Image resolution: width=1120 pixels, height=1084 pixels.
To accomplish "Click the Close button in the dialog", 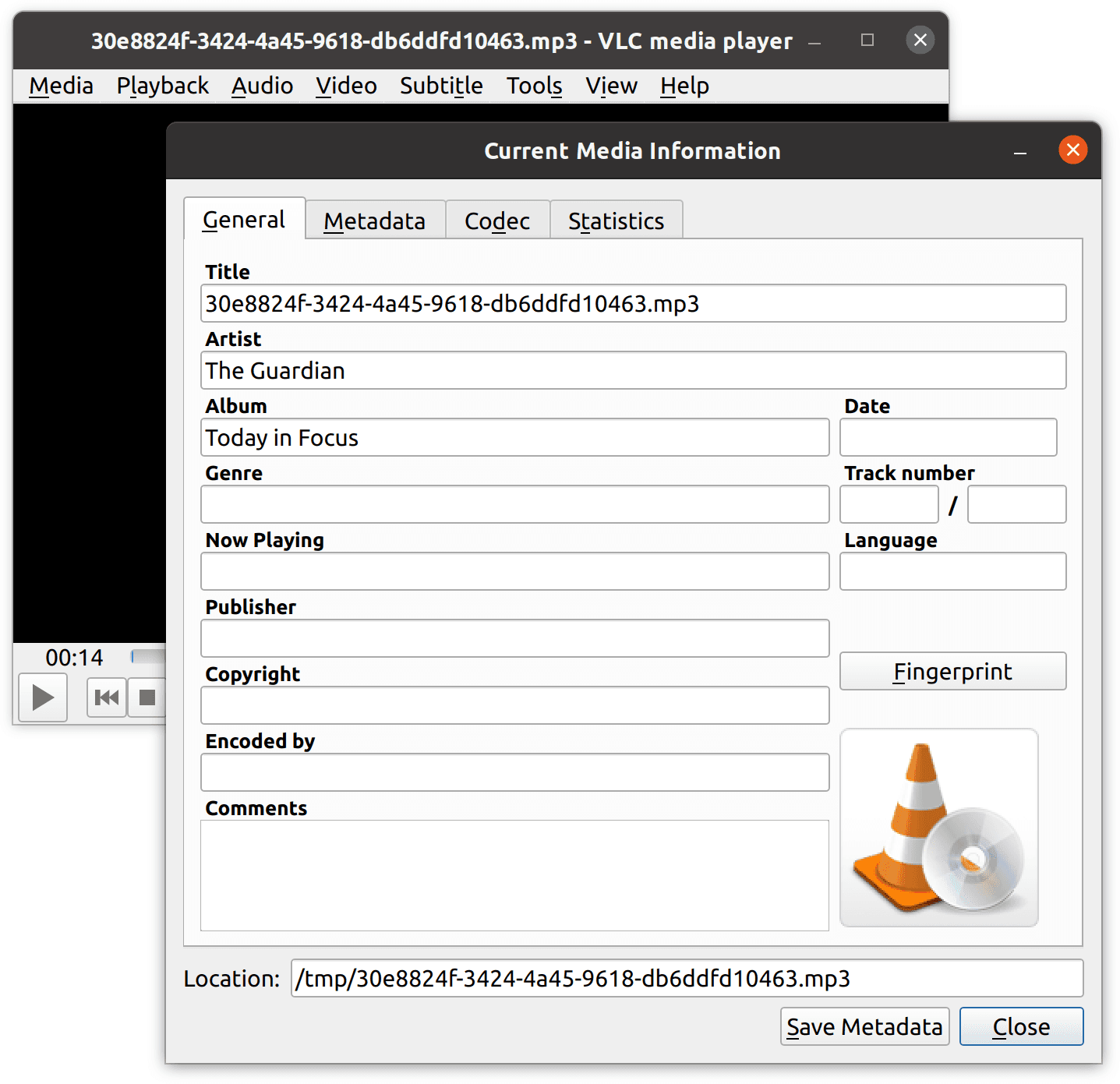I will coord(1021,1026).
